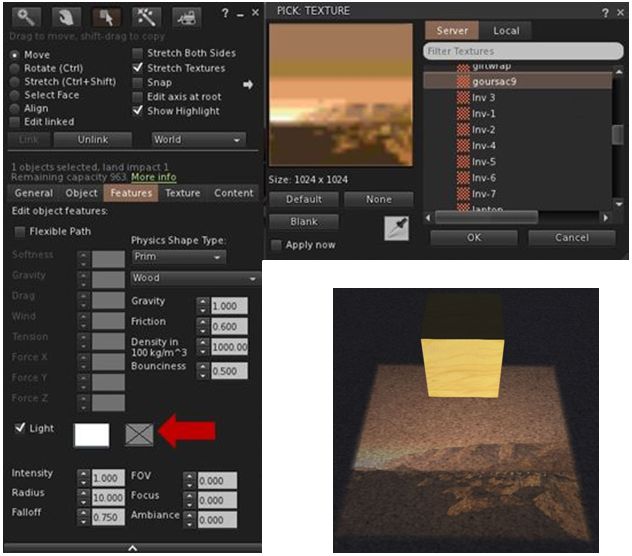Click the snap options arrow icon
This screenshot has height=556, width=632.
[248, 85]
